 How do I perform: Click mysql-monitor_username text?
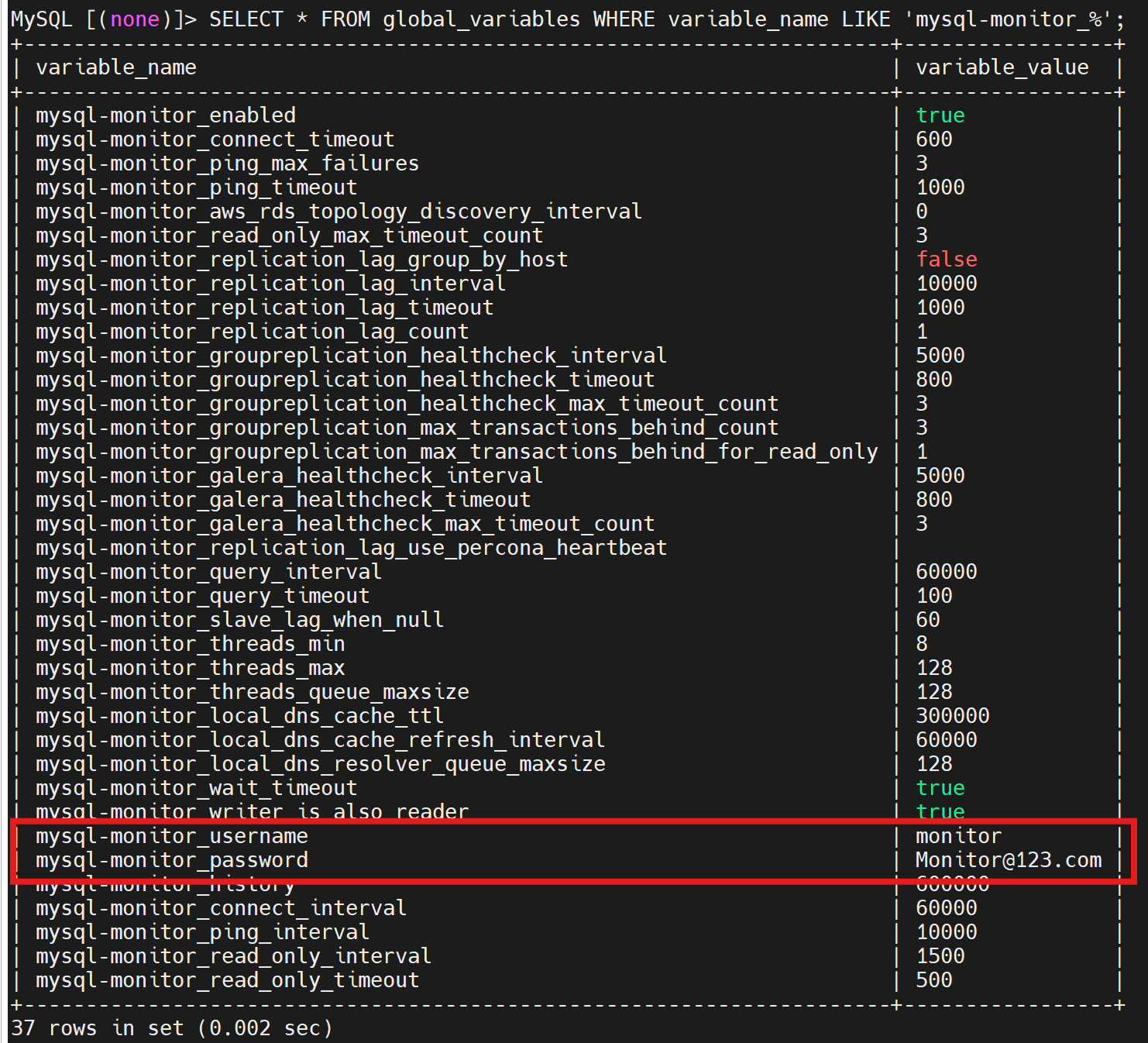(172, 837)
